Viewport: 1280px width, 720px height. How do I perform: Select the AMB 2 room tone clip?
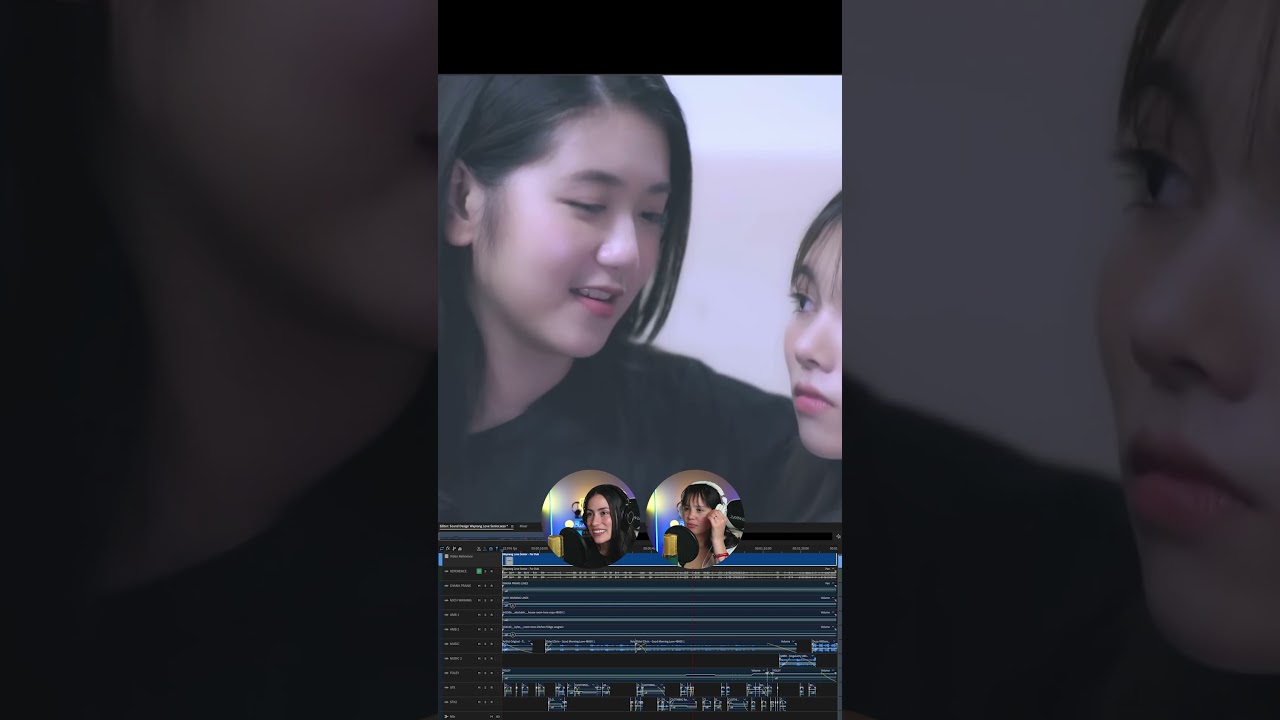tap(669, 630)
